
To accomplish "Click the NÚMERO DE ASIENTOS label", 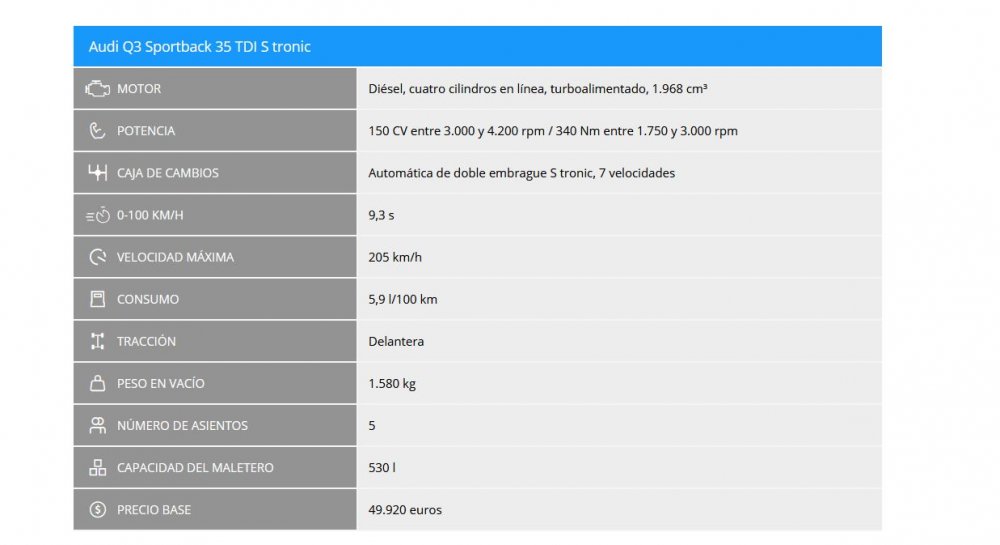I will pyautogui.click(x=182, y=425).
